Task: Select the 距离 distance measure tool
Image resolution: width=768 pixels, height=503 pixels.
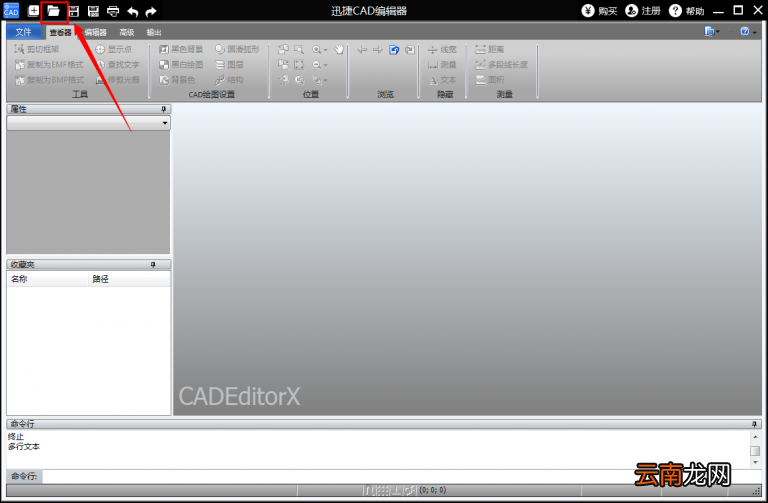Action: tap(490, 49)
